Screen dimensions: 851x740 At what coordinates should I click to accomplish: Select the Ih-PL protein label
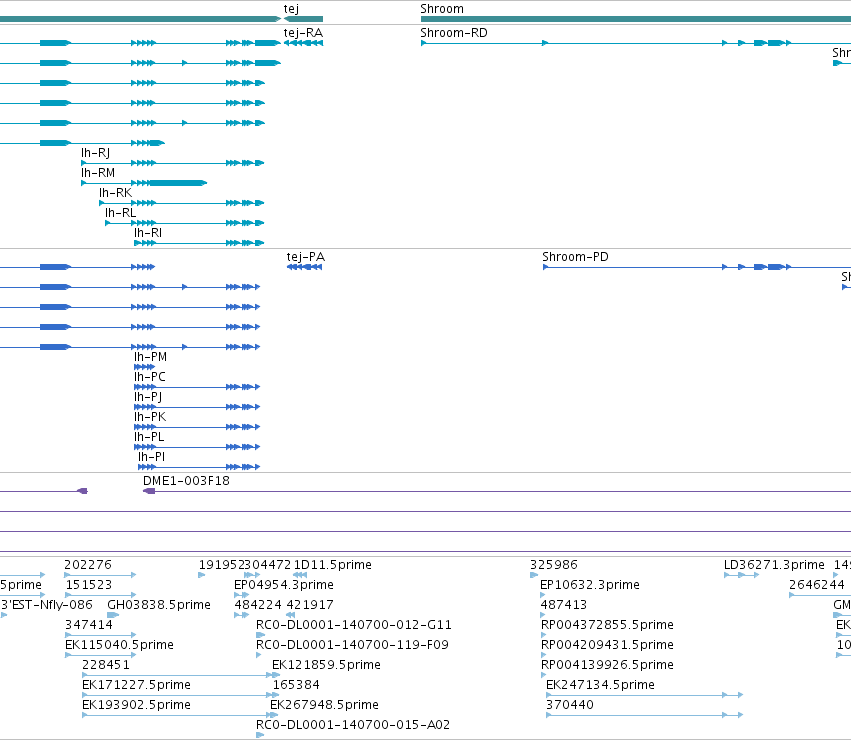tap(149, 437)
